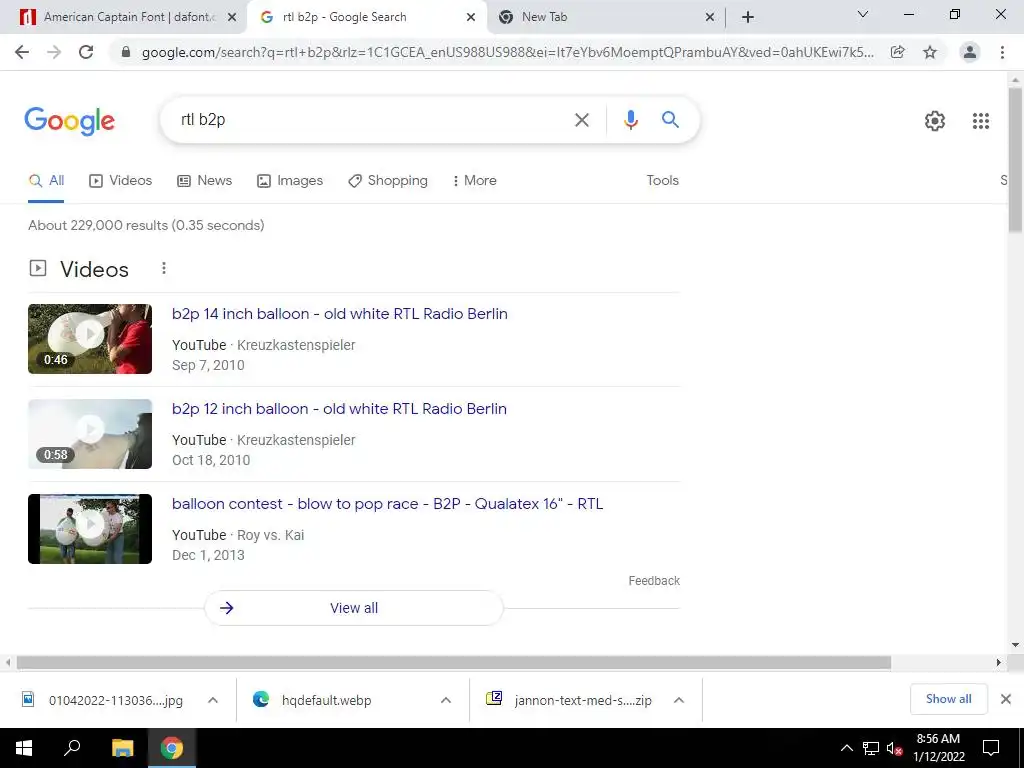Image resolution: width=1024 pixels, height=768 pixels.
Task: Select the Images search filter
Action: click(x=290, y=181)
